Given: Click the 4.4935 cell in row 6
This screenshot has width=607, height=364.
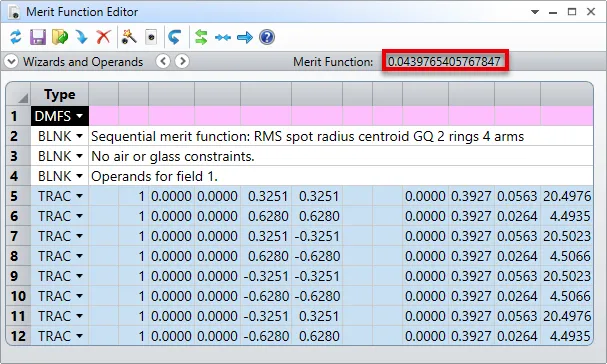Looking at the screenshot, I should (x=567, y=216).
